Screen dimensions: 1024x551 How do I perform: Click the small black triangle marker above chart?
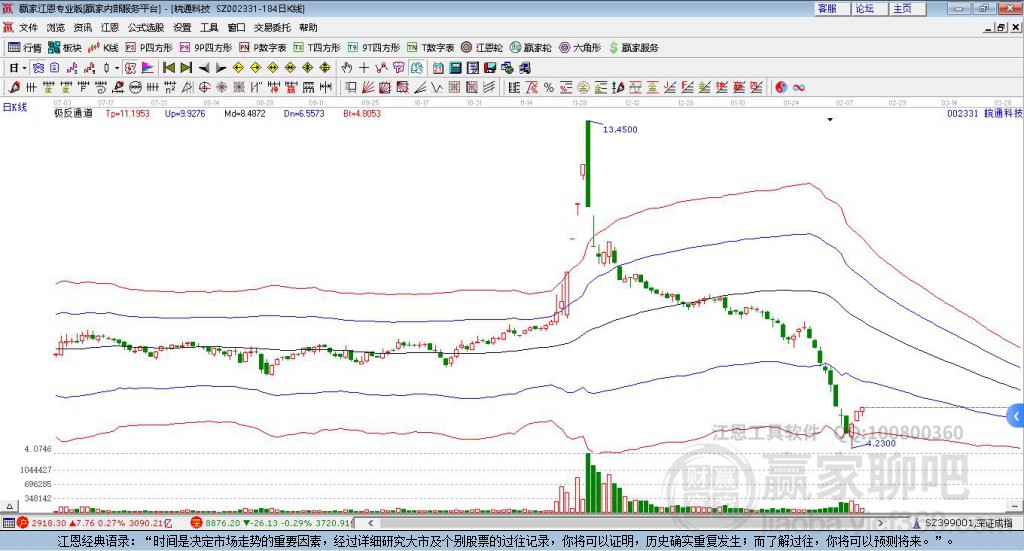pos(830,119)
